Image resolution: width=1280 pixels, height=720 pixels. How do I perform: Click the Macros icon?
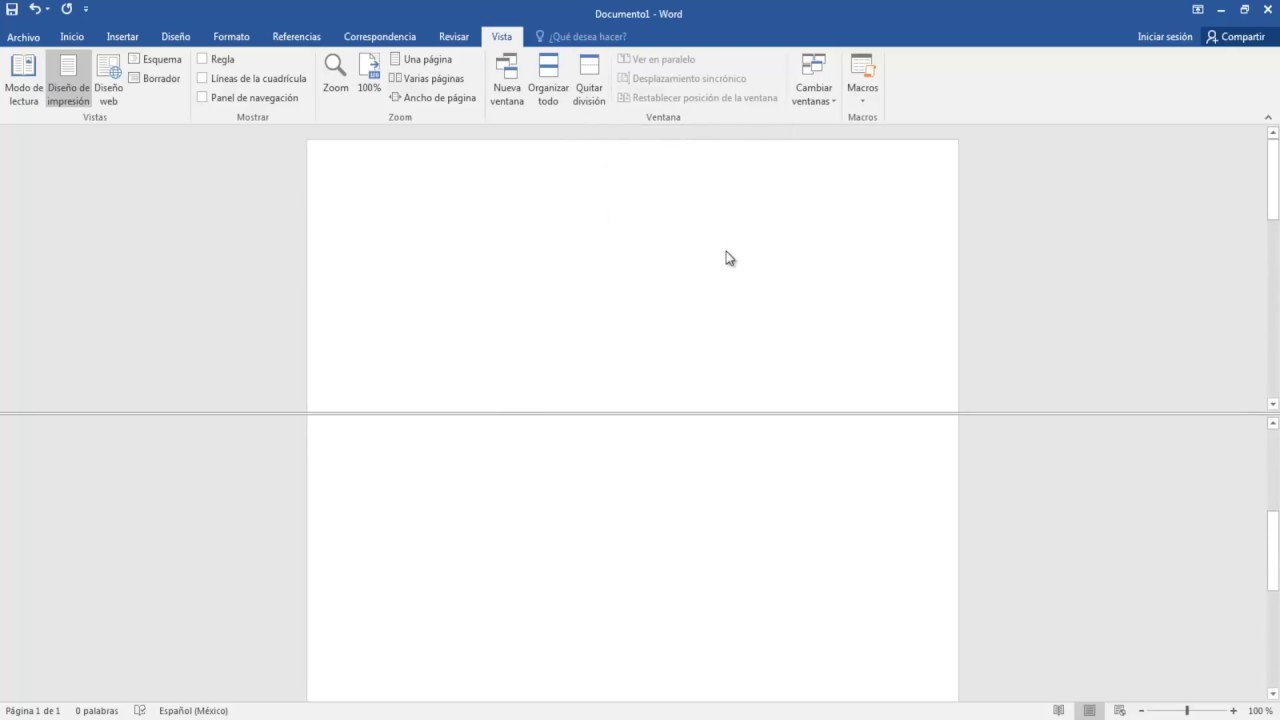pyautogui.click(x=862, y=66)
